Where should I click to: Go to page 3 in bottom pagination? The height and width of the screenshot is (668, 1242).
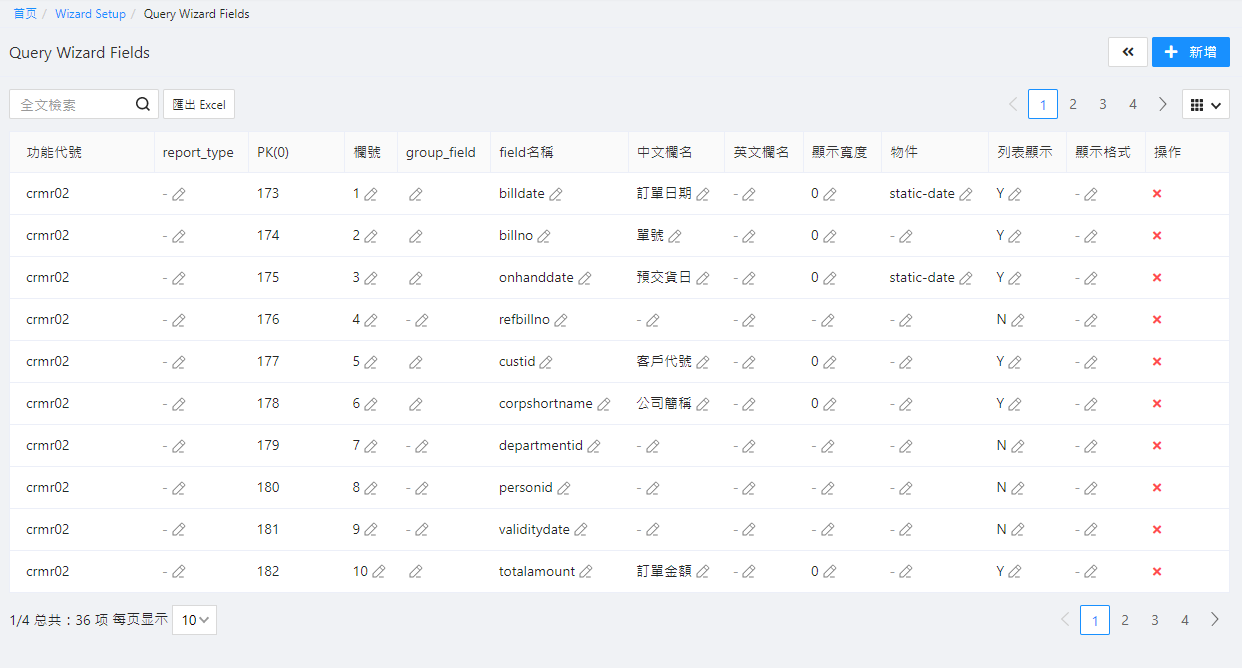tap(1154, 620)
